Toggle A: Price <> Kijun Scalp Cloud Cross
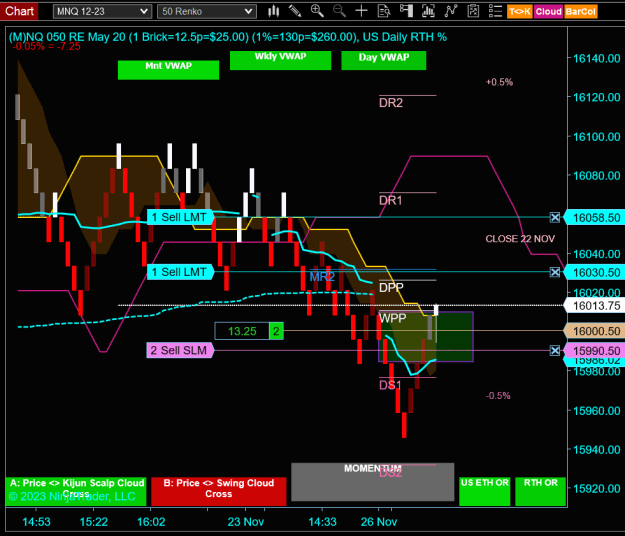 coord(76,491)
